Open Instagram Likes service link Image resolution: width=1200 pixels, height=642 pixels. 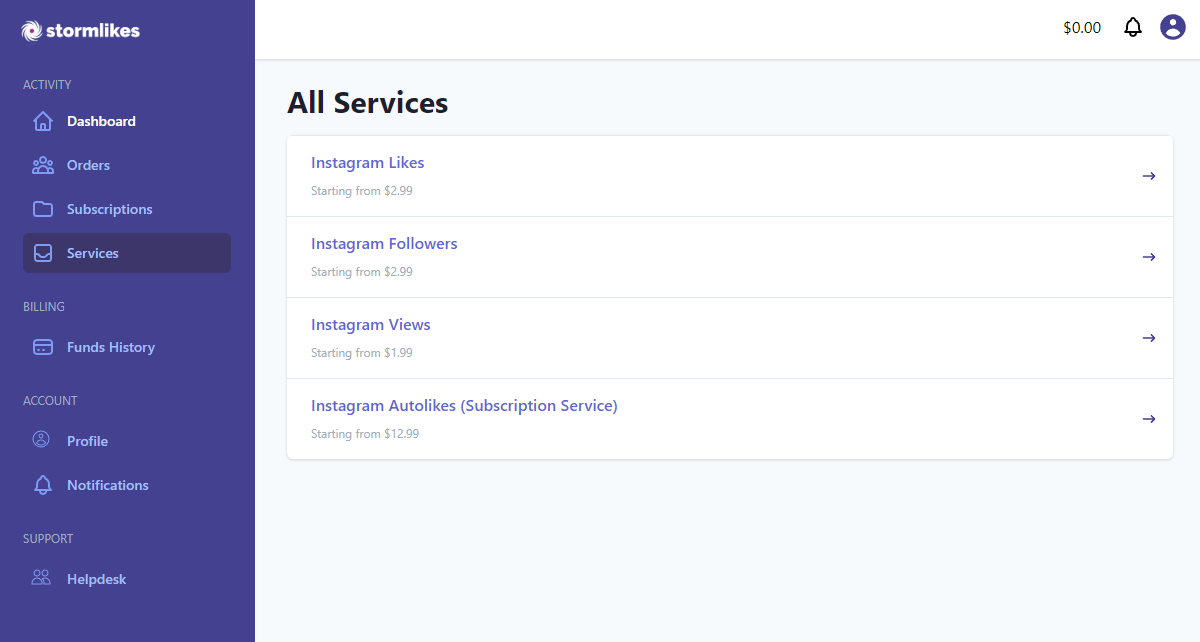[367, 163]
